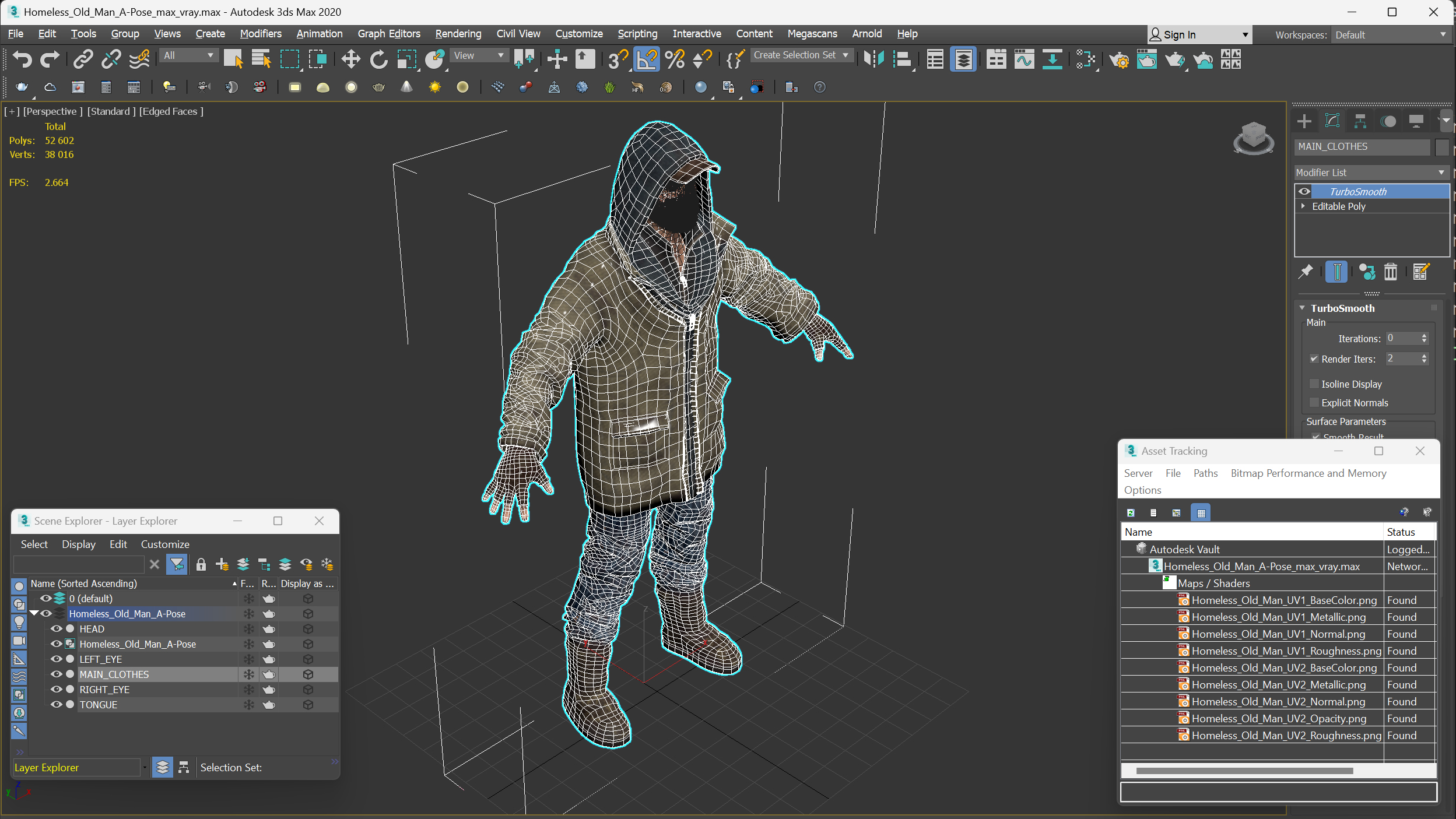Hide the HEAD object eye icon
The height and width of the screenshot is (819, 1456).
coord(56,629)
